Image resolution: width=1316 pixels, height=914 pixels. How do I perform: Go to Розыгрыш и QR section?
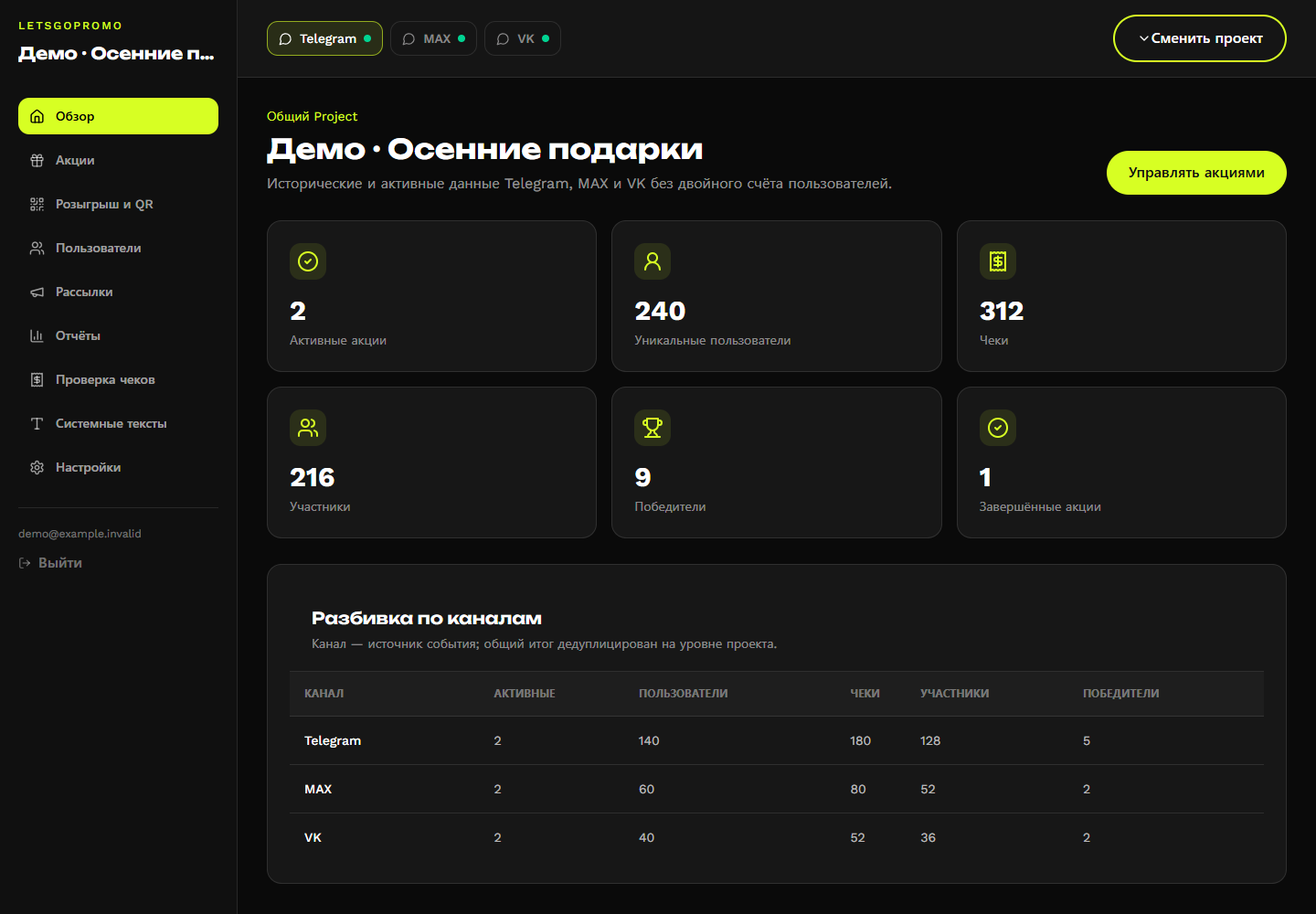(118, 204)
